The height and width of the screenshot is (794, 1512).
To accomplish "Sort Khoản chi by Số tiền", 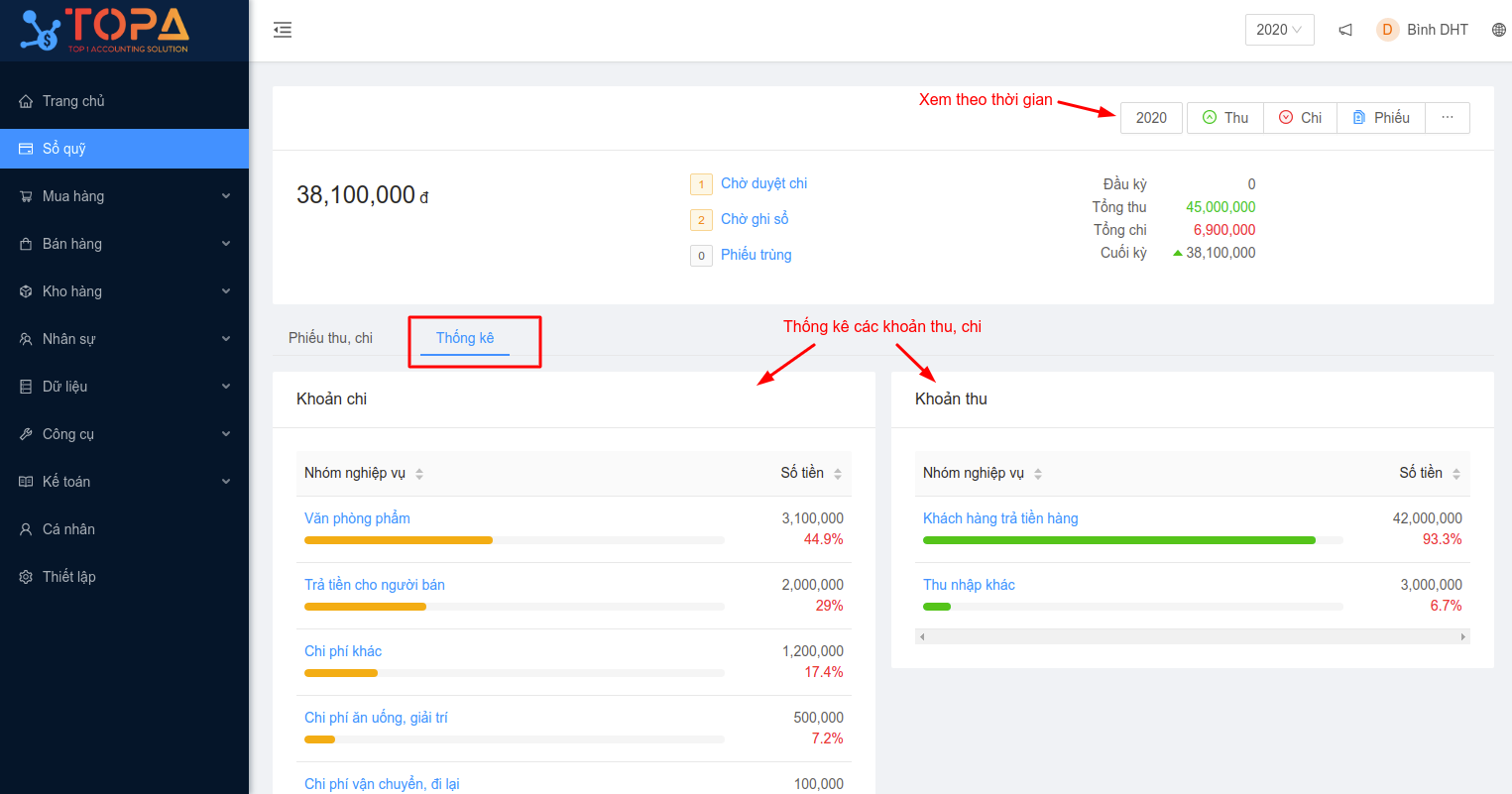I will [x=838, y=474].
